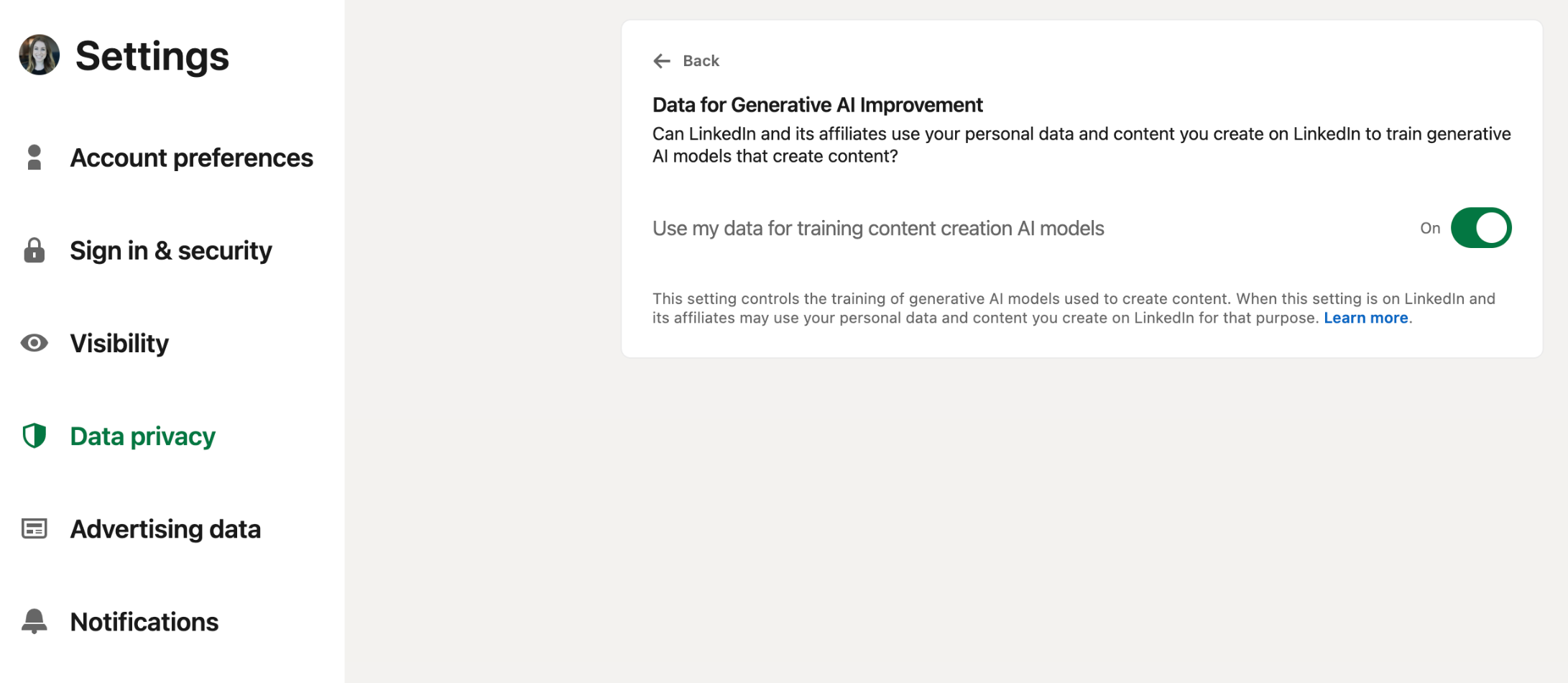
Task: Click the eye icon for Visibility
Action: point(34,343)
